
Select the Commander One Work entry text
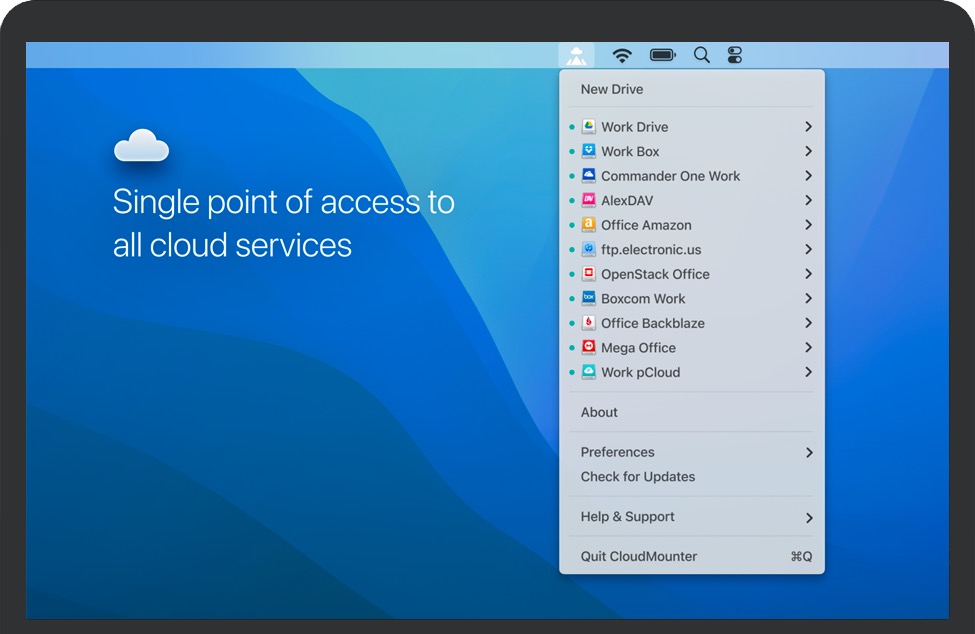(670, 176)
